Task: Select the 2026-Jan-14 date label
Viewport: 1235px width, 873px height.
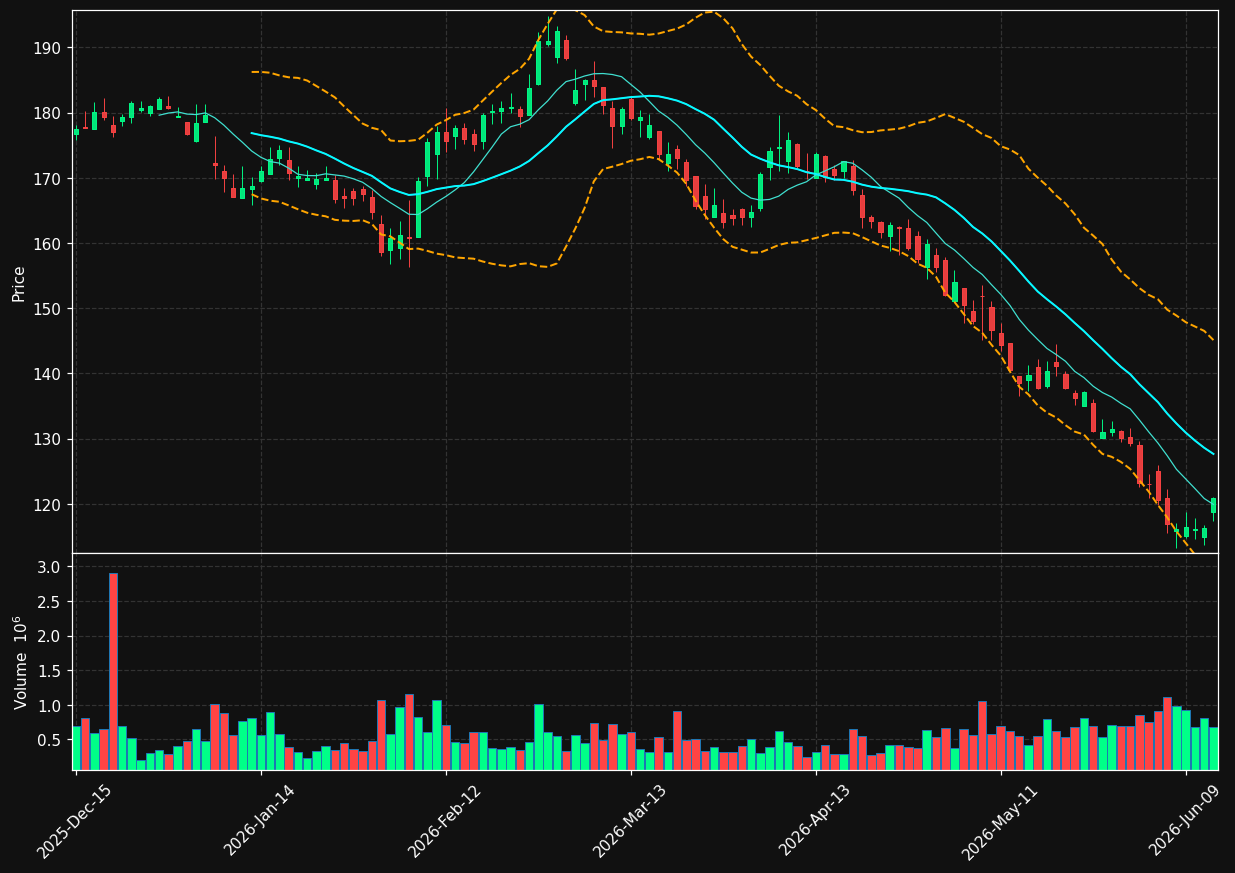Action: tap(260, 821)
